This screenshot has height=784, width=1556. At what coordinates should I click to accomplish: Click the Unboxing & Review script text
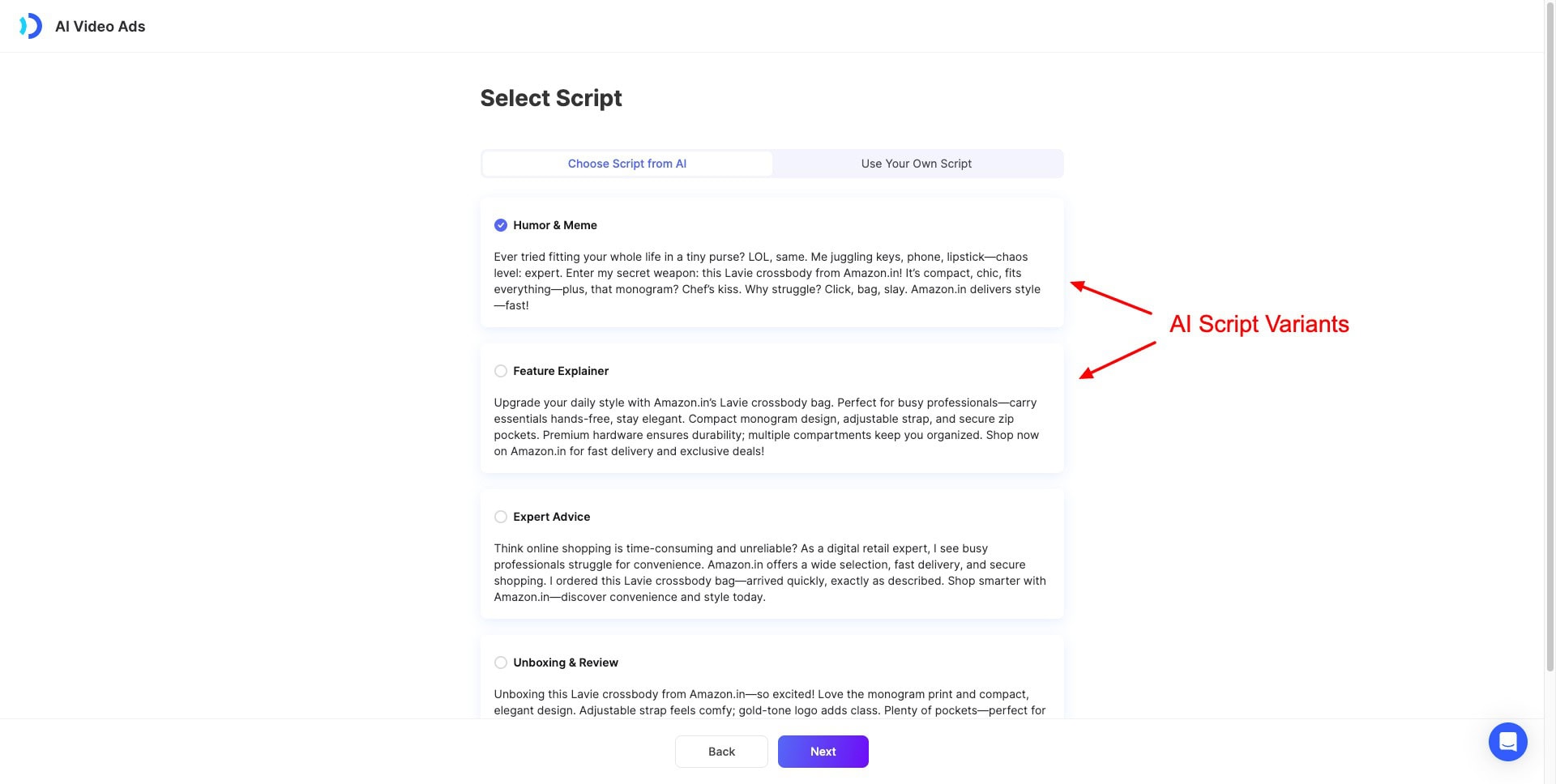tap(770, 702)
